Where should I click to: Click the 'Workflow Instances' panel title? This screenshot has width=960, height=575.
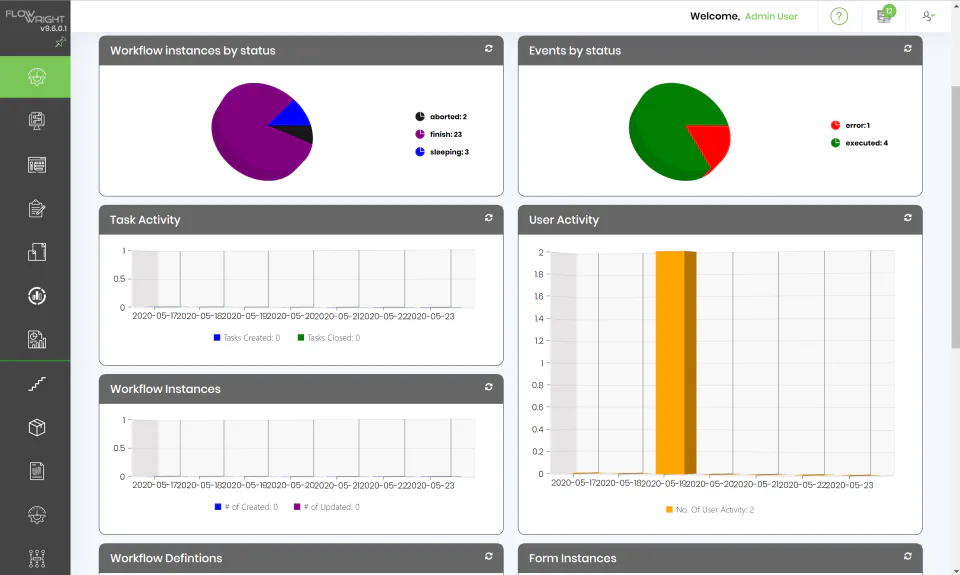165,389
